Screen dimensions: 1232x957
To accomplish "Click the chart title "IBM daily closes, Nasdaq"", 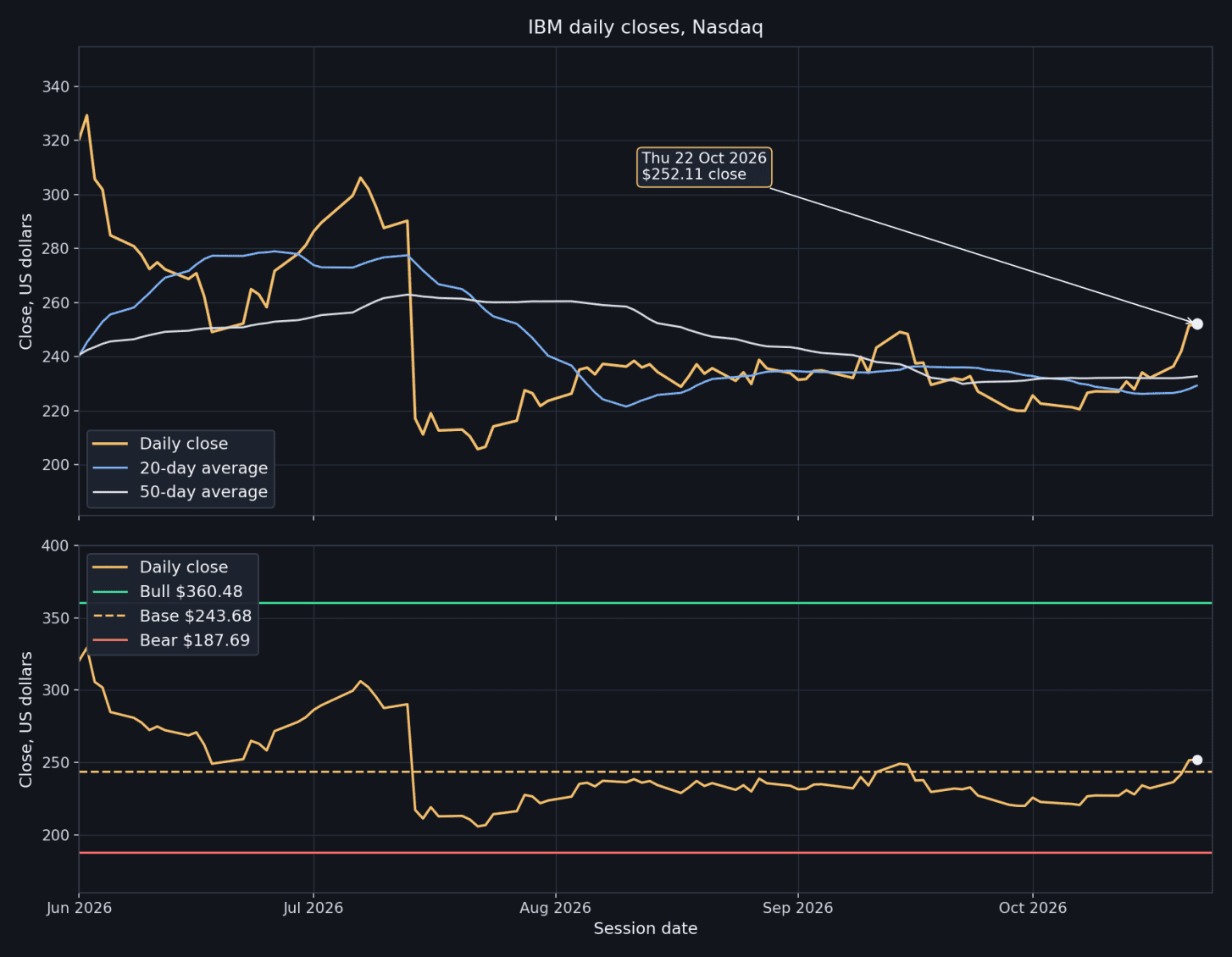I will click(646, 27).
